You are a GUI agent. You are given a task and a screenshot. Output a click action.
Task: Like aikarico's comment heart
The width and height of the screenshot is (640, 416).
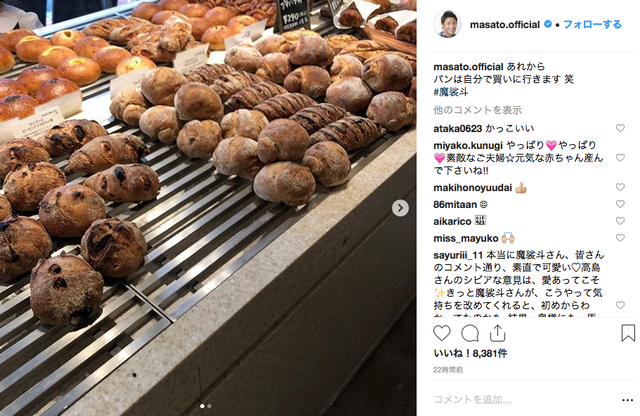(620, 221)
